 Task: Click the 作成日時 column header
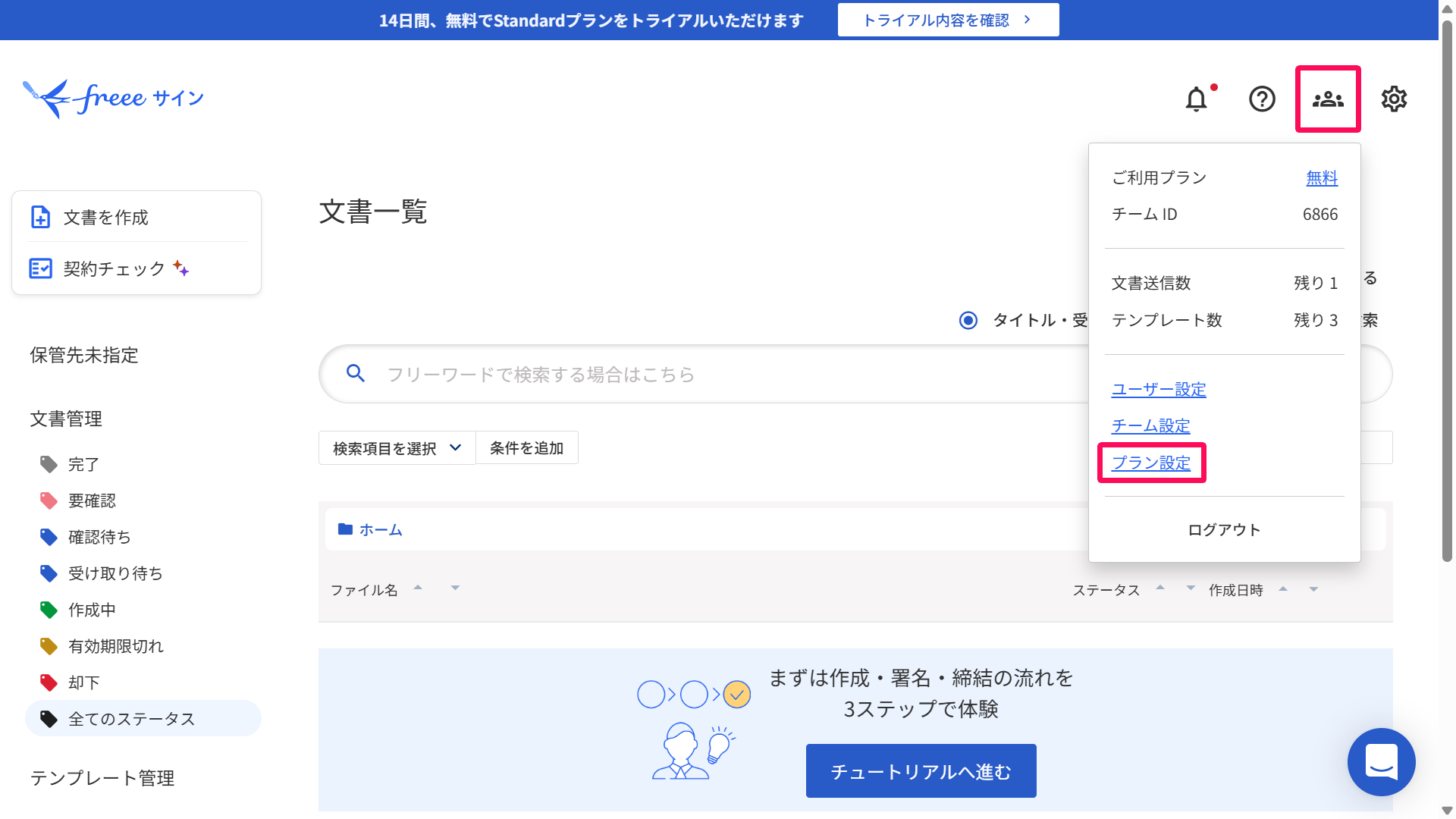[1236, 590]
